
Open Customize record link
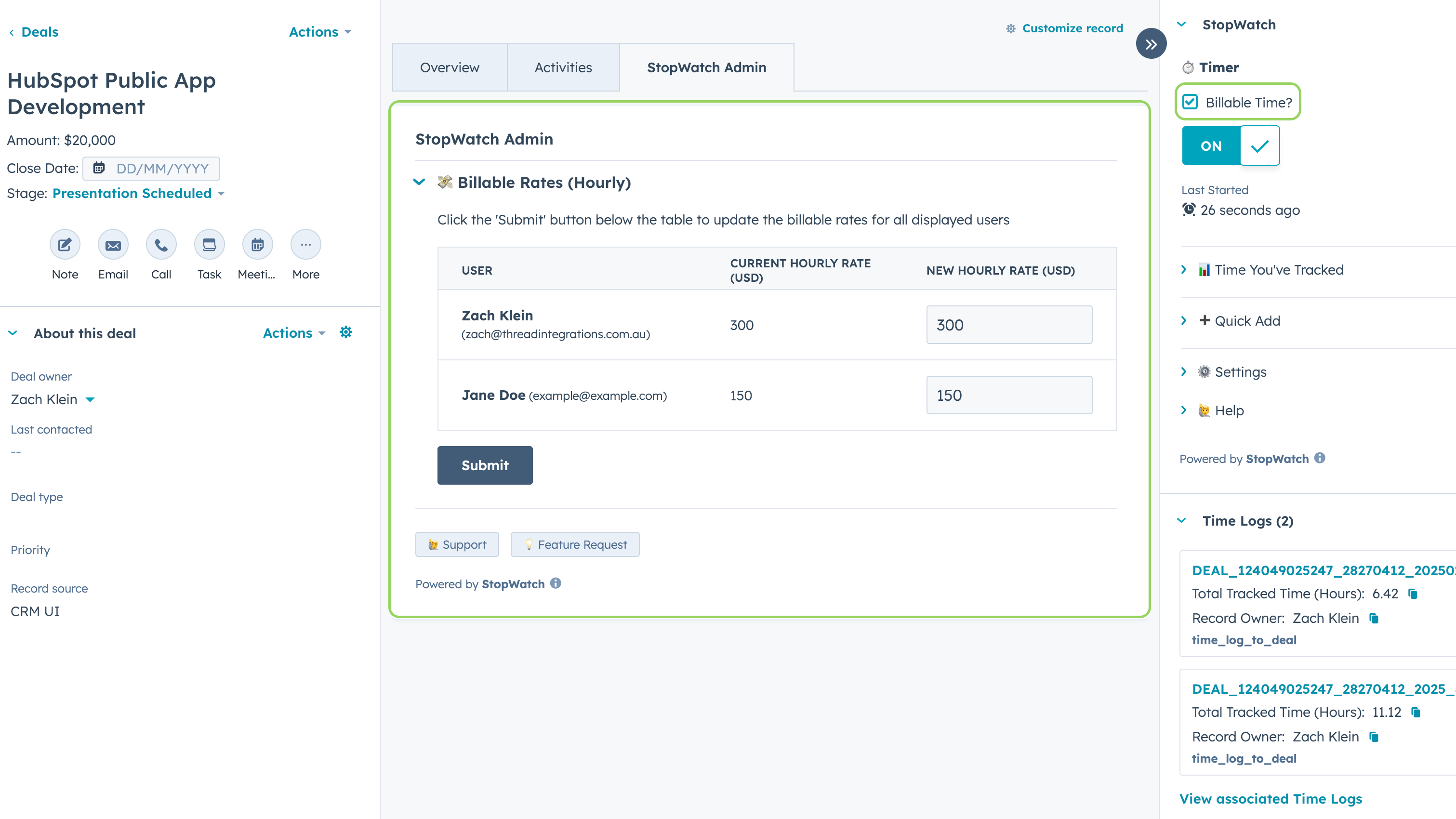coord(1073,28)
